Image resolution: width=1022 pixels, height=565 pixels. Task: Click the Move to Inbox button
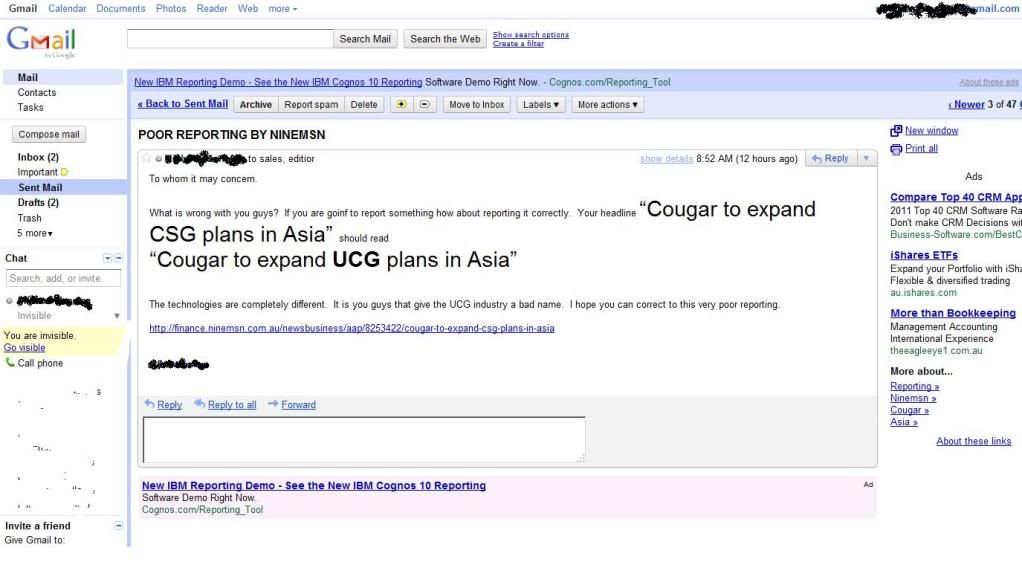(x=476, y=104)
